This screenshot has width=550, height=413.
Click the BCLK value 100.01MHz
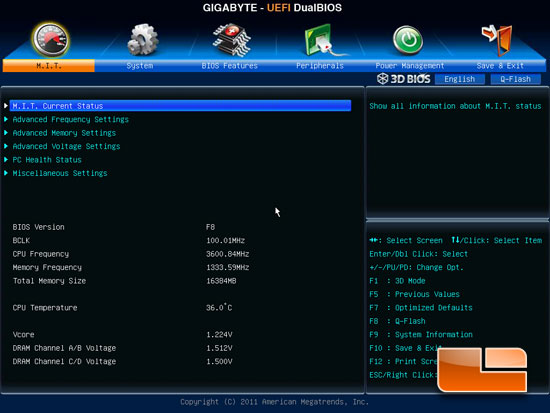click(x=226, y=240)
